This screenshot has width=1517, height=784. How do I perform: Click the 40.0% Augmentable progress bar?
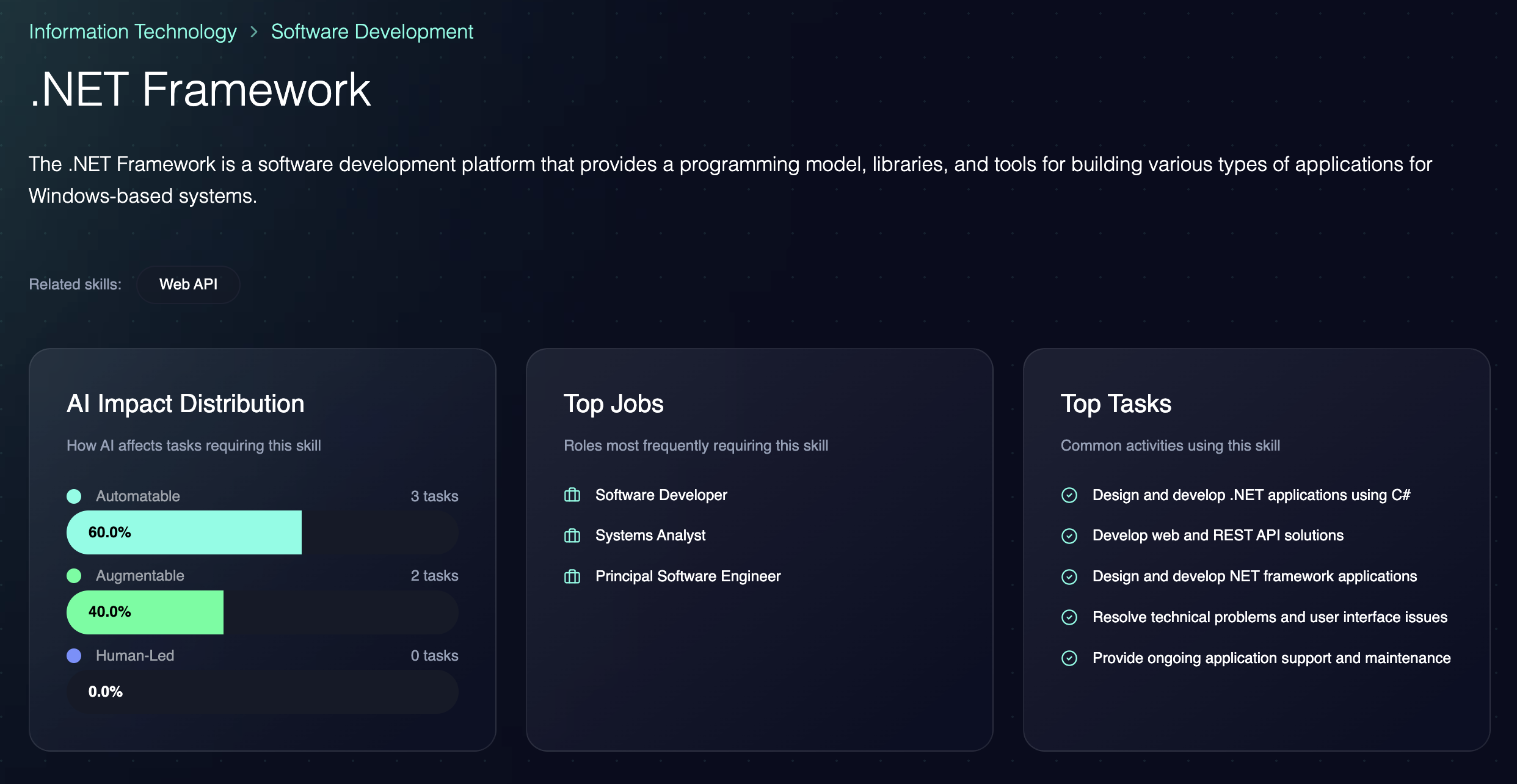pyautogui.click(x=145, y=612)
